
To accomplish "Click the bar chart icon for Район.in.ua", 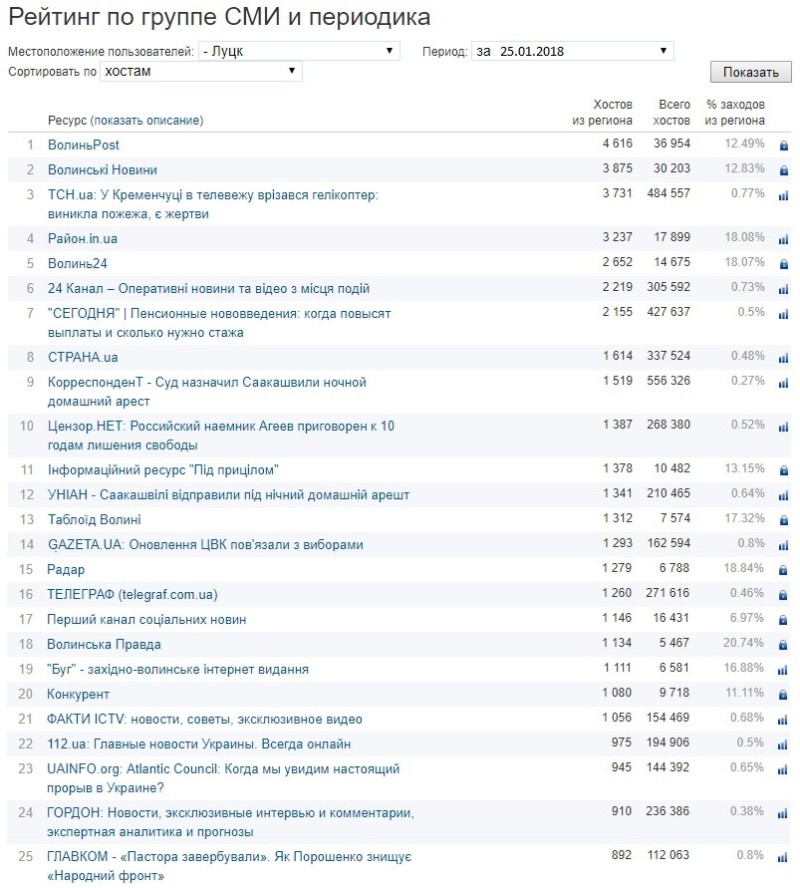I will coord(784,239).
